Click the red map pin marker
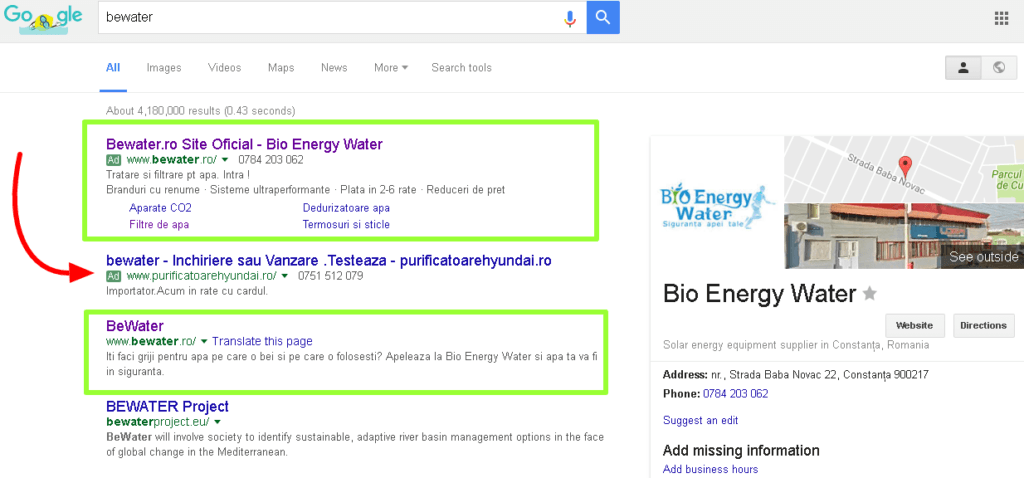Screen dimensions: 1024x478 [x=905, y=166]
